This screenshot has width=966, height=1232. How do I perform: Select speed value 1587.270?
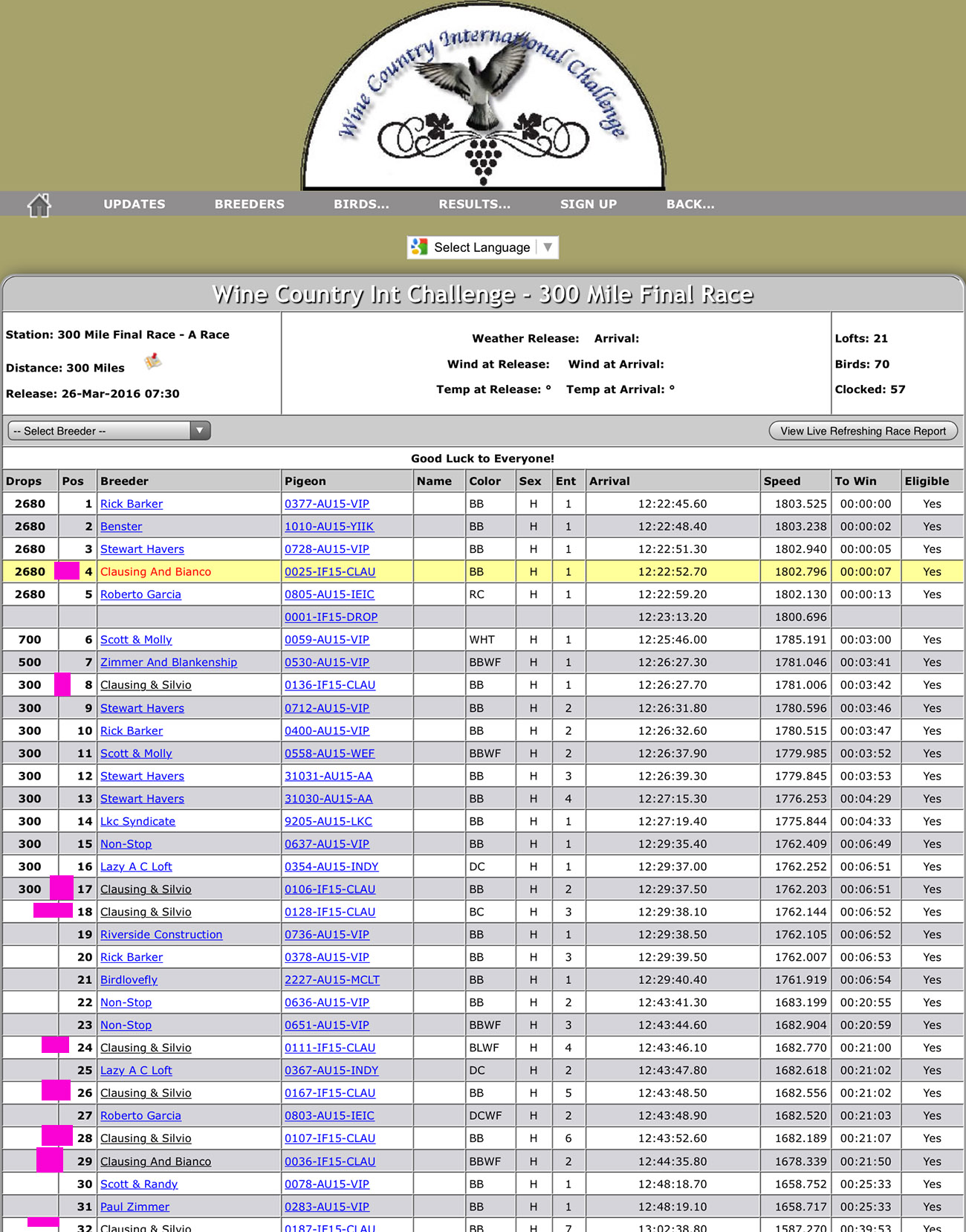[800, 1228]
